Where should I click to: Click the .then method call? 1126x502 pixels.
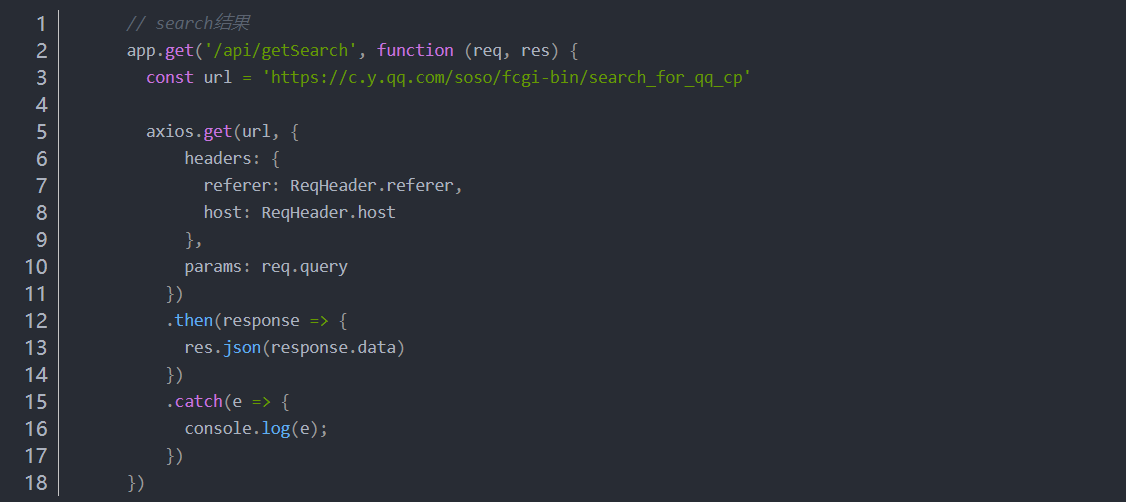[x=189, y=321]
